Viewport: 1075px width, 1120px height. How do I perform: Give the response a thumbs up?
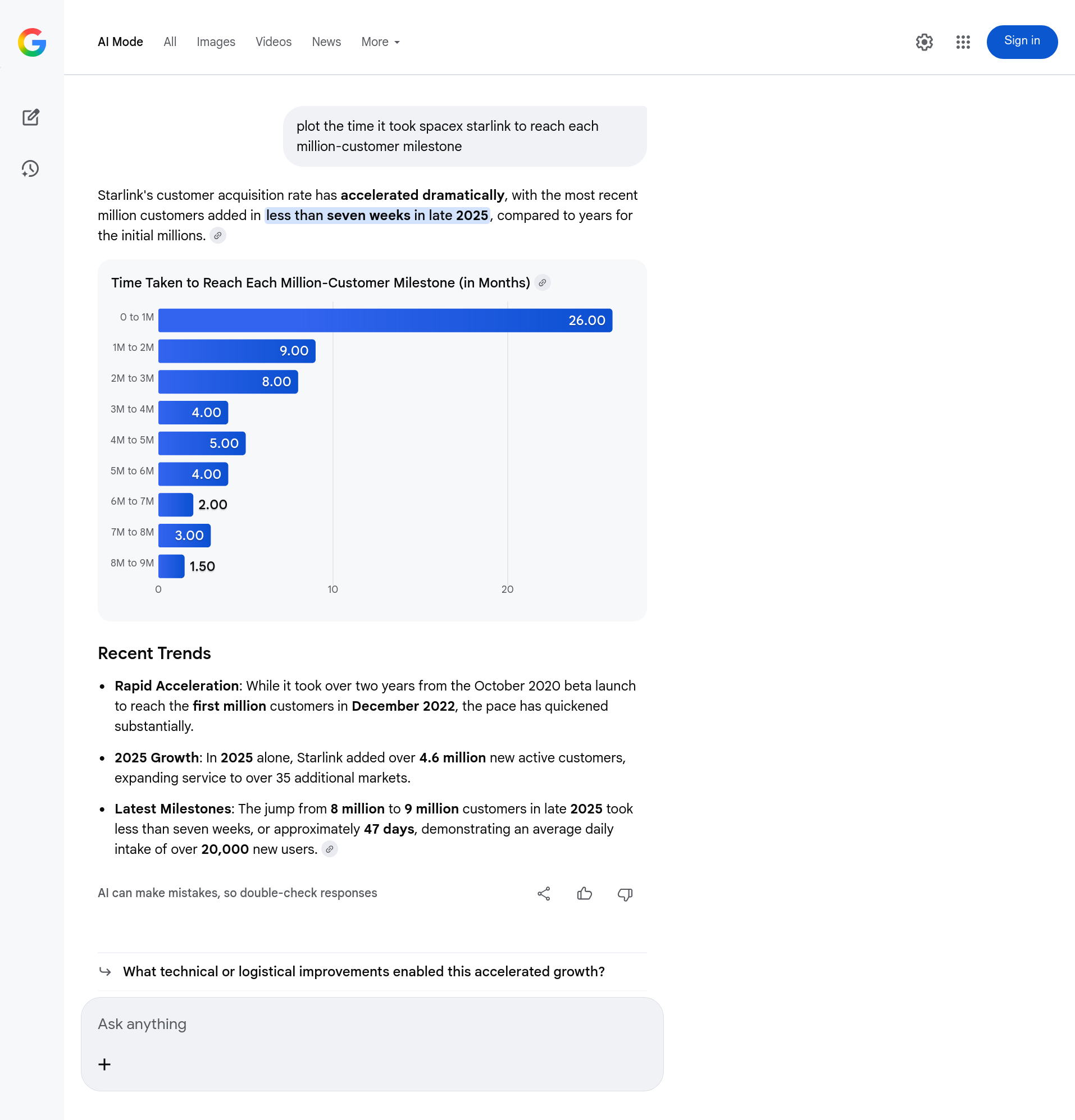point(584,894)
